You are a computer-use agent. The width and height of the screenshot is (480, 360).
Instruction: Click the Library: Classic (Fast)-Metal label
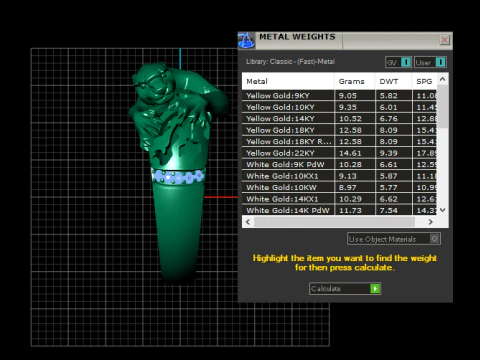pos(290,62)
